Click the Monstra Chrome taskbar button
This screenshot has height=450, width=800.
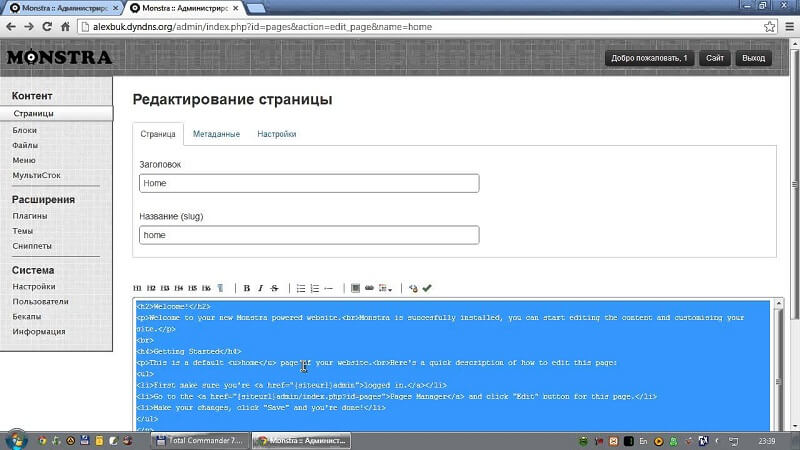(302, 440)
